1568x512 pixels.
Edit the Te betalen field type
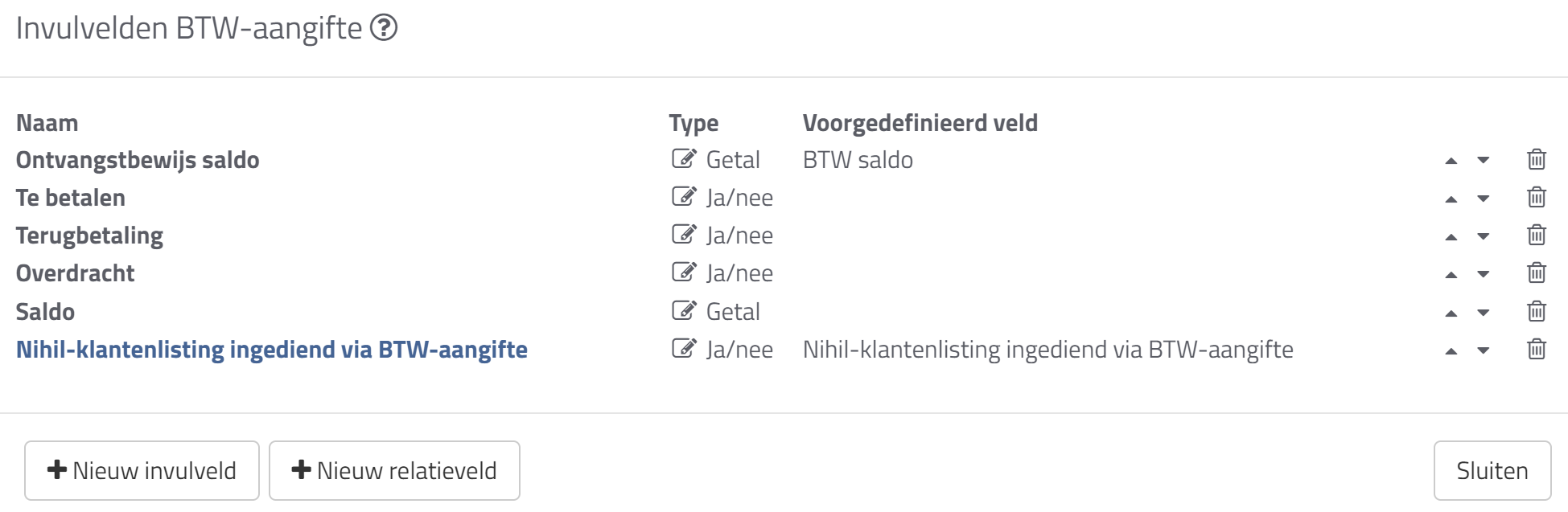684,196
